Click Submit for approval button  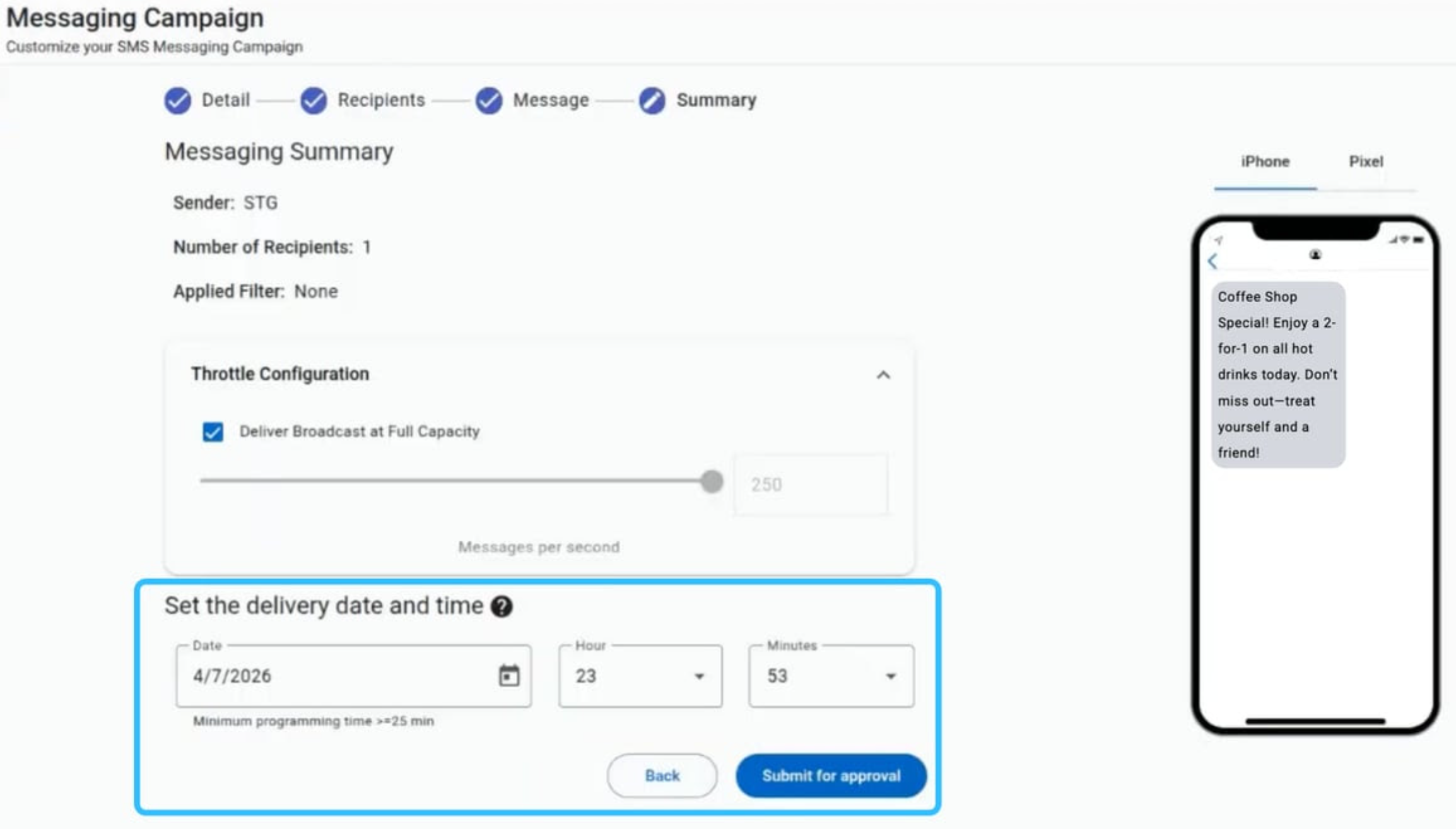click(x=831, y=775)
